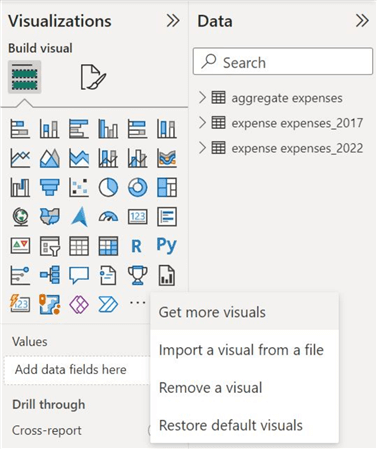
Task: Select the Funnel visual
Action: tap(49, 187)
